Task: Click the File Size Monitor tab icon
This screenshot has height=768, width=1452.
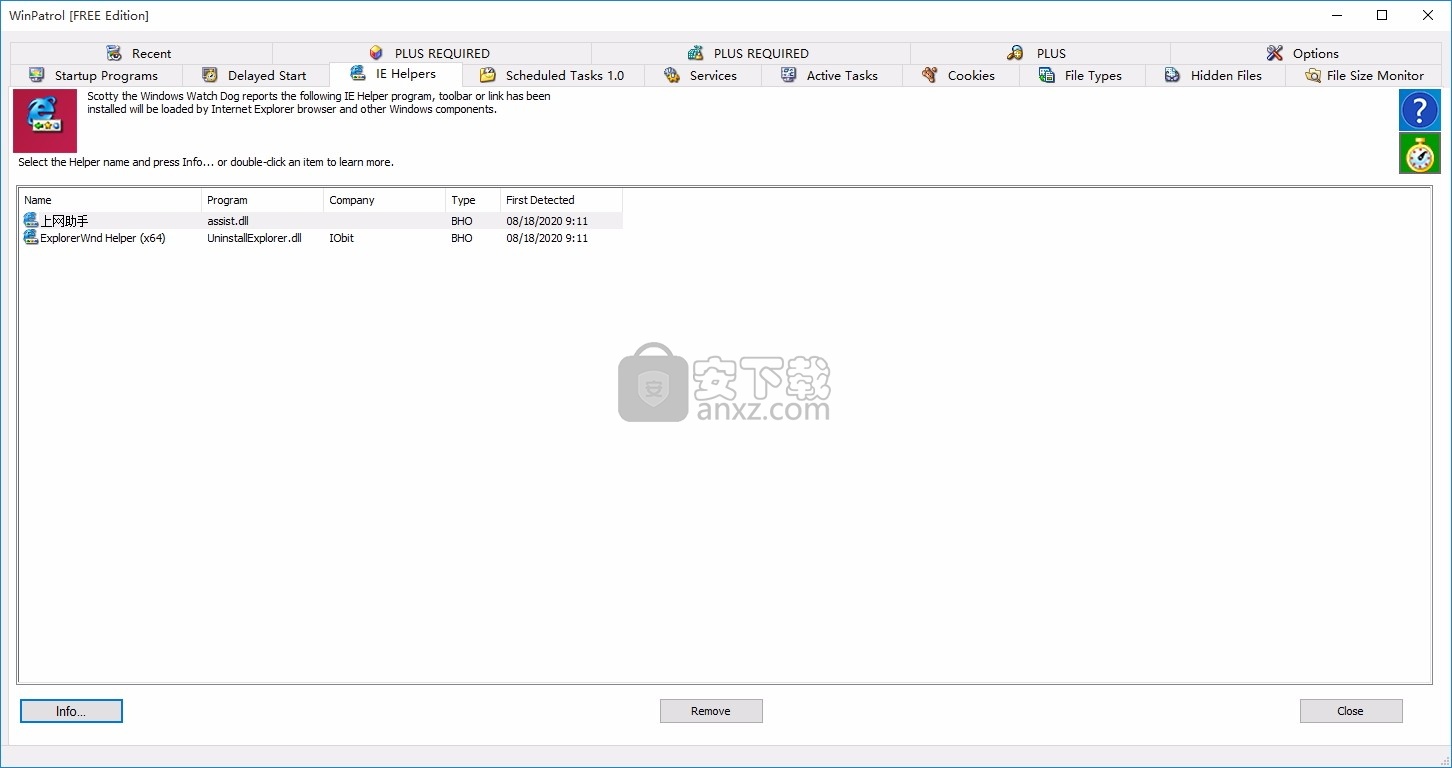Action: point(1313,75)
